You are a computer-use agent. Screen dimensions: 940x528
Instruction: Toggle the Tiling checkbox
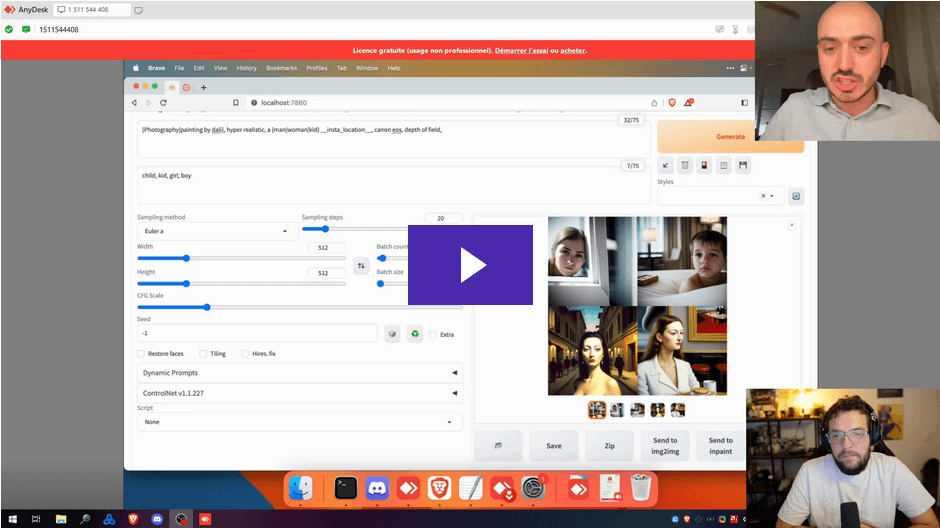[x=203, y=353]
